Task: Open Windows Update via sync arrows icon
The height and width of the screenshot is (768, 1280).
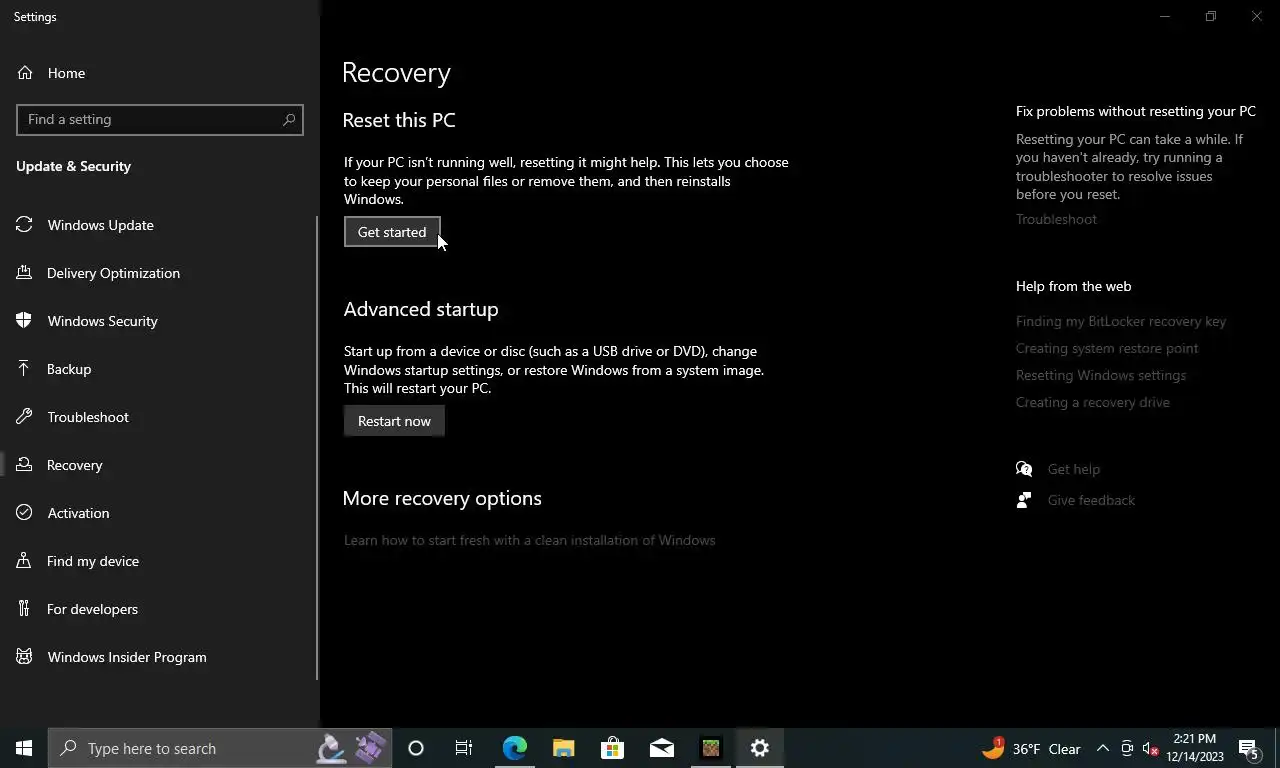Action: click(x=25, y=225)
